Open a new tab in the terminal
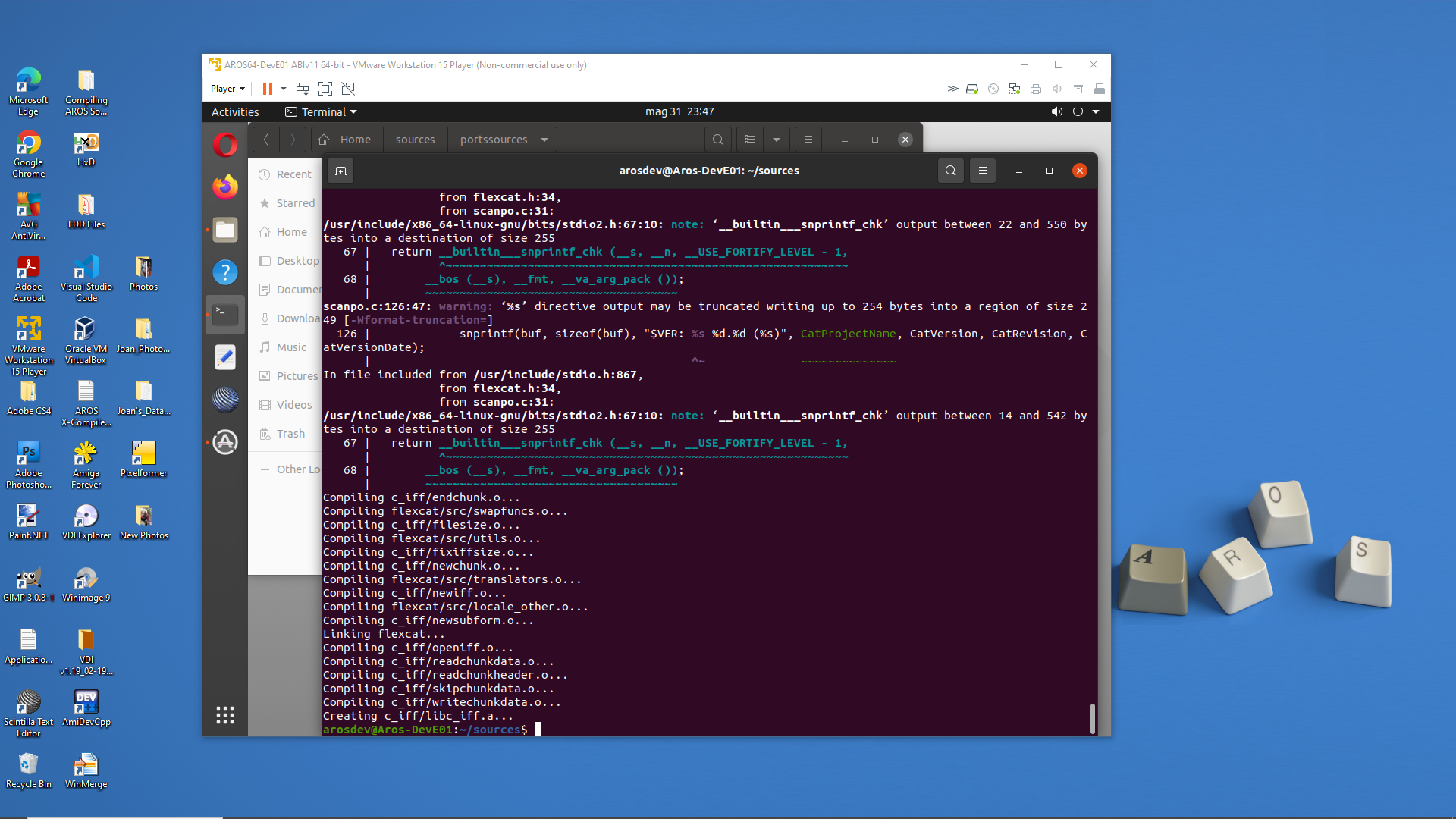This screenshot has width=1456, height=819. tap(341, 171)
